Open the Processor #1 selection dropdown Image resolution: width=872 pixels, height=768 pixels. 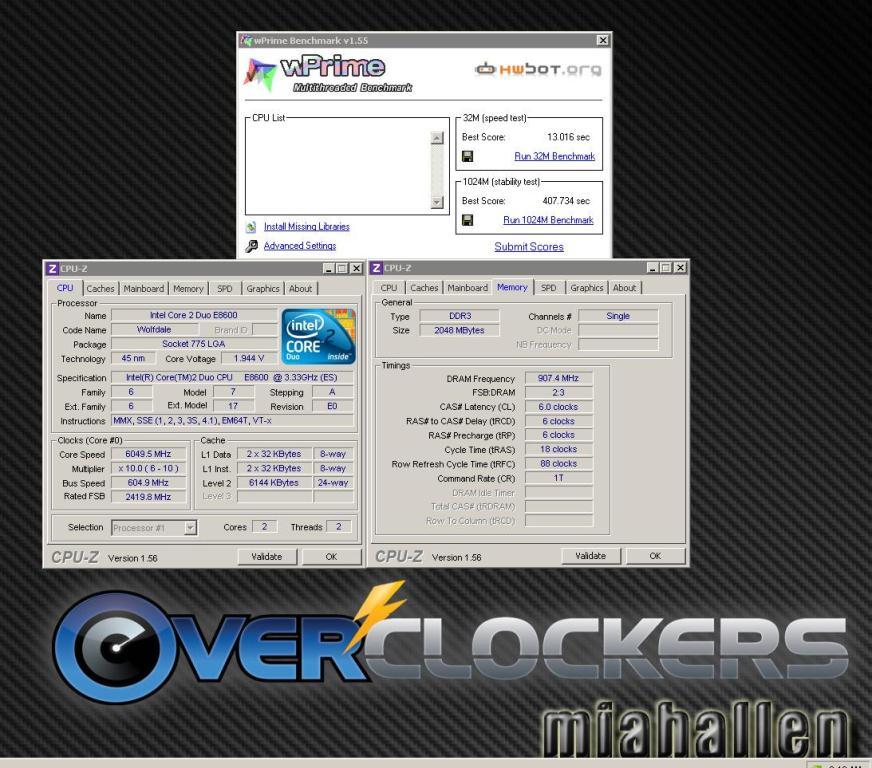[190, 527]
